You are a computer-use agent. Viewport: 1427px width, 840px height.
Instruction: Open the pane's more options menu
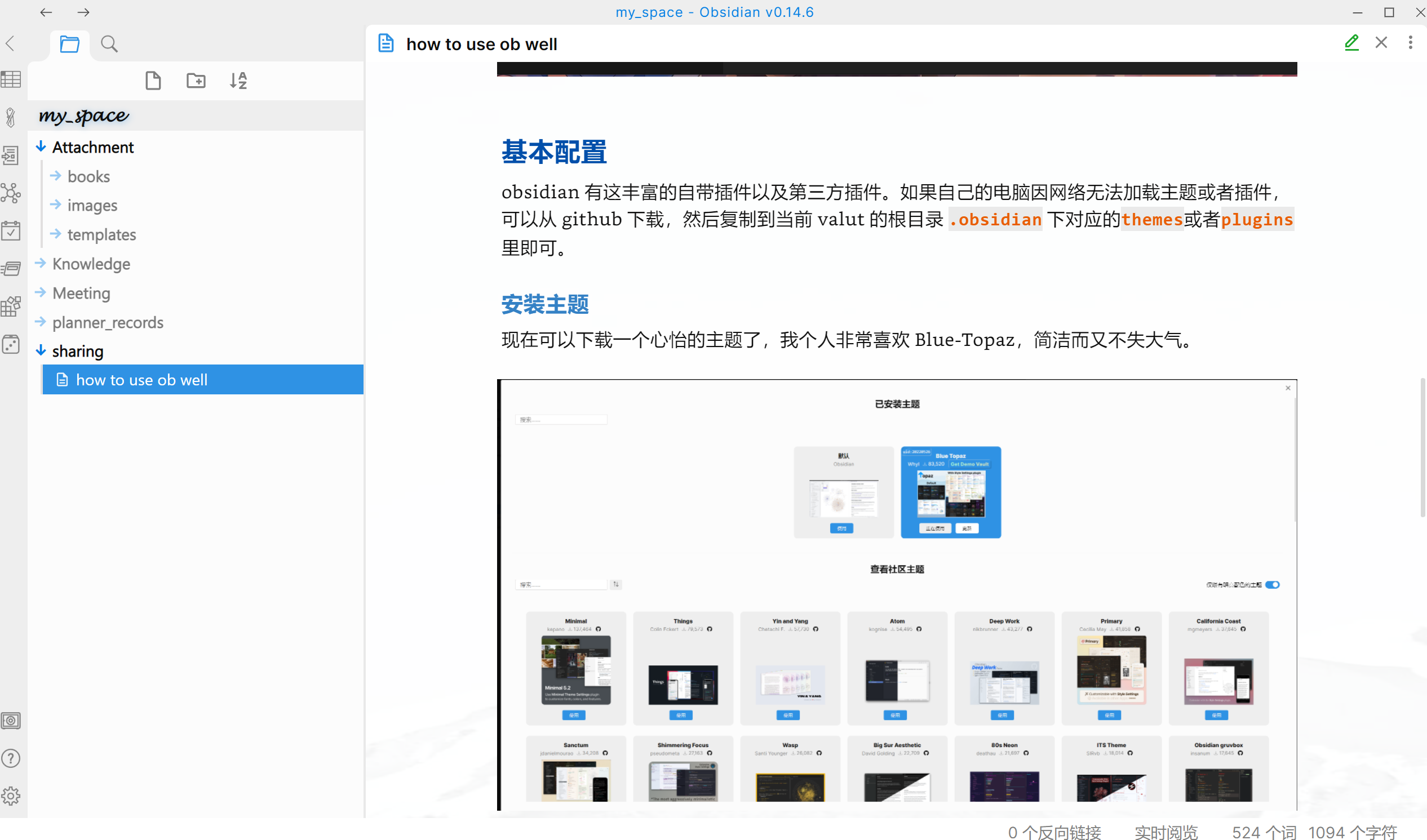(1411, 43)
